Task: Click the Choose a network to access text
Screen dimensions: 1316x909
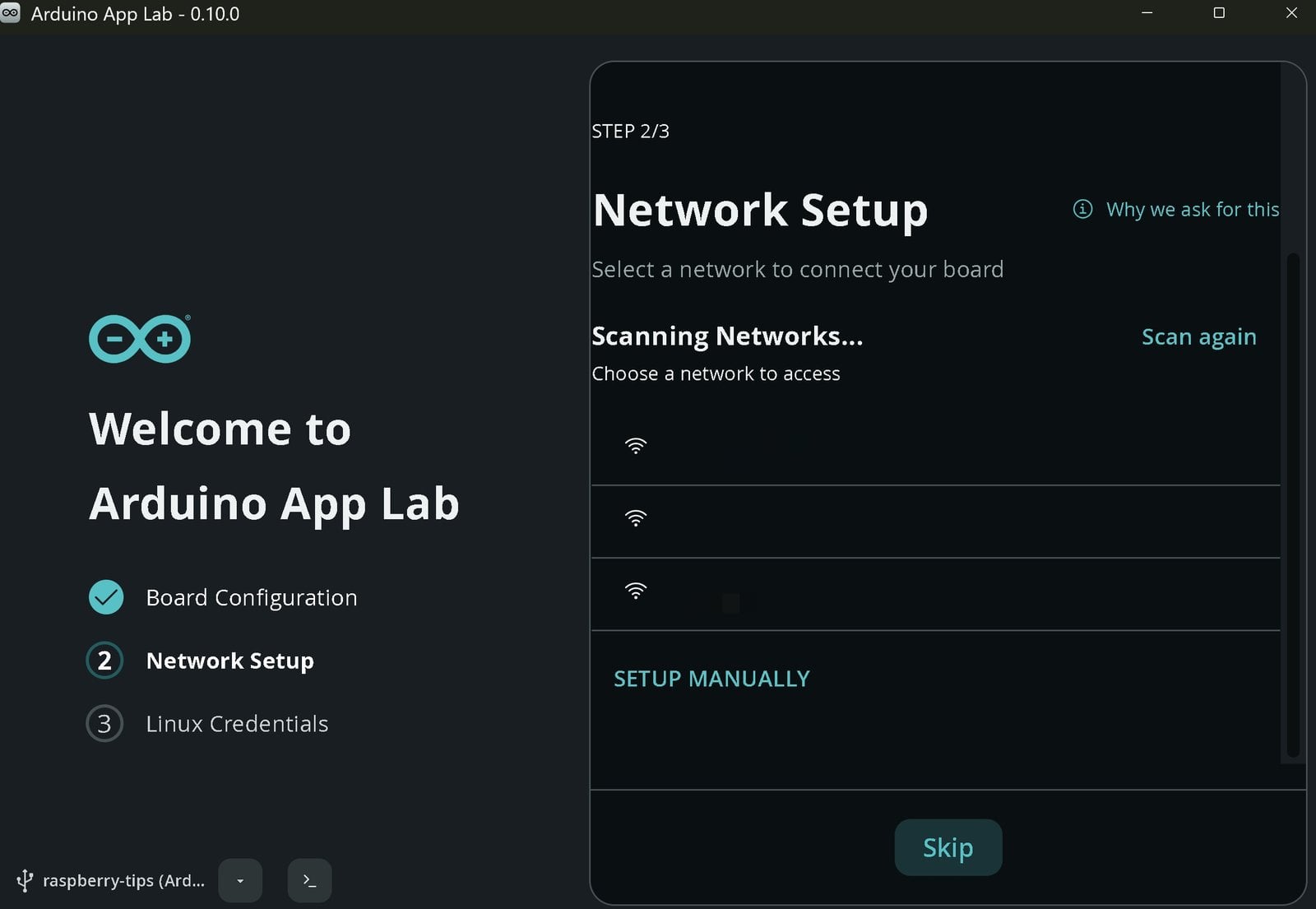Action: pos(716,373)
